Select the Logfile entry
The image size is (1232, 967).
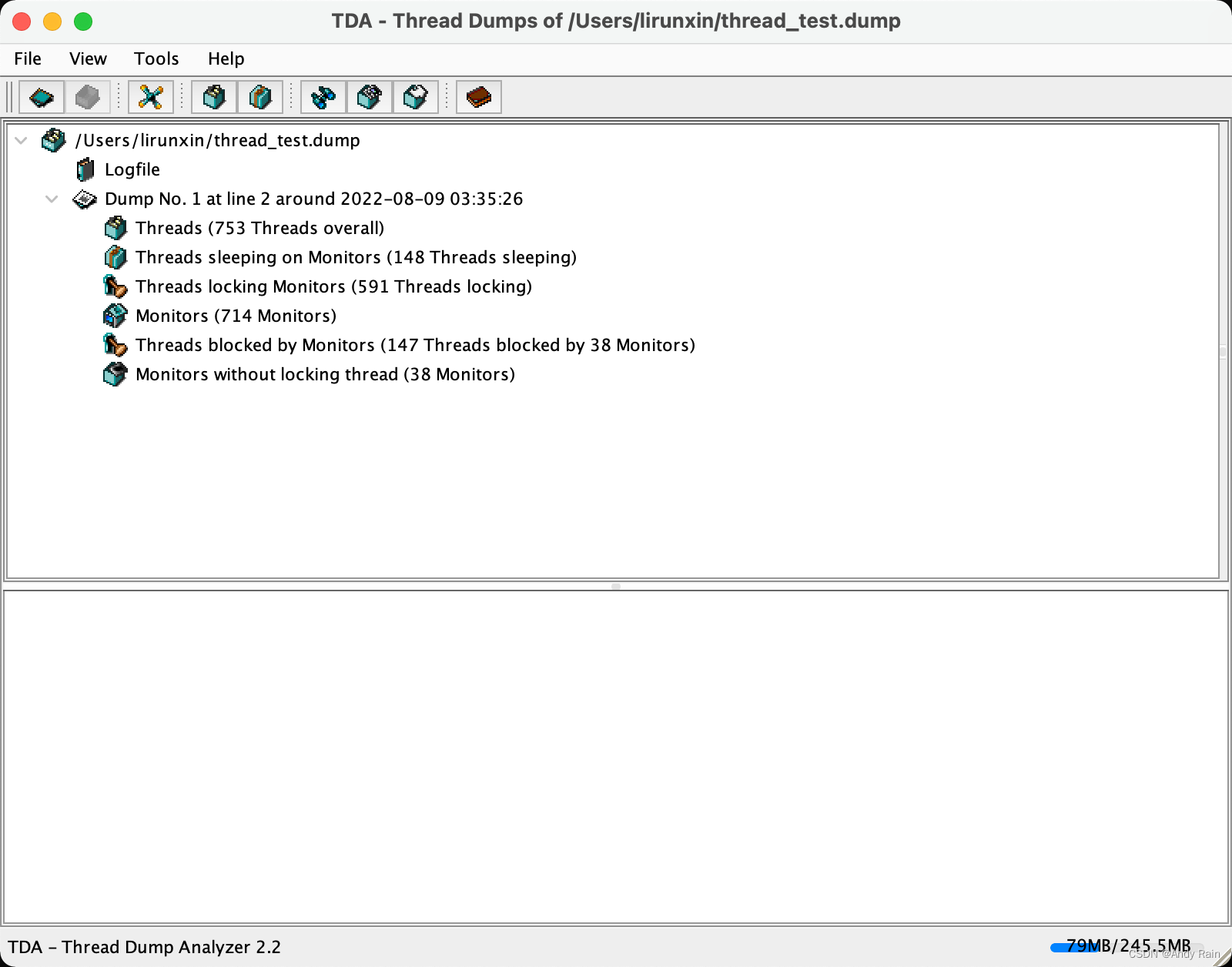(x=132, y=169)
